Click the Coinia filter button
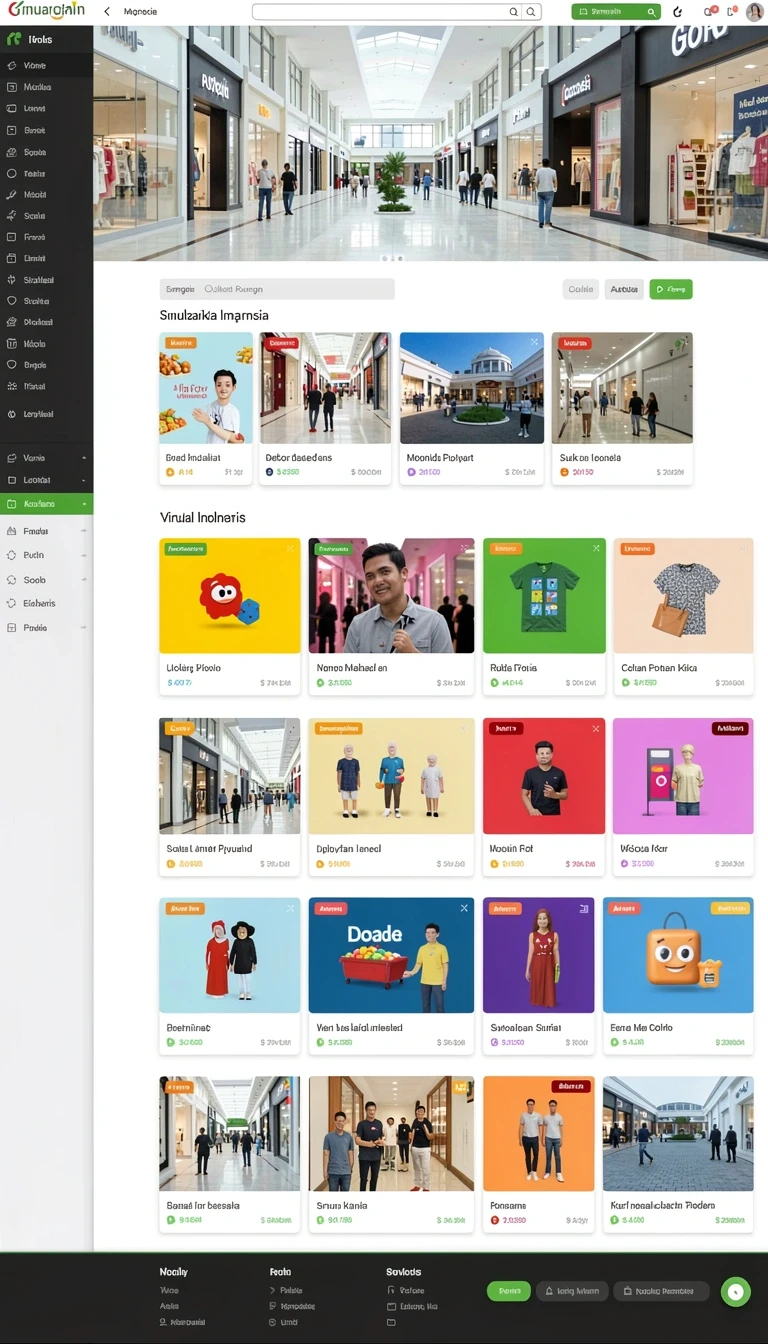The width and height of the screenshot is (768, 1344). point(581,289)
